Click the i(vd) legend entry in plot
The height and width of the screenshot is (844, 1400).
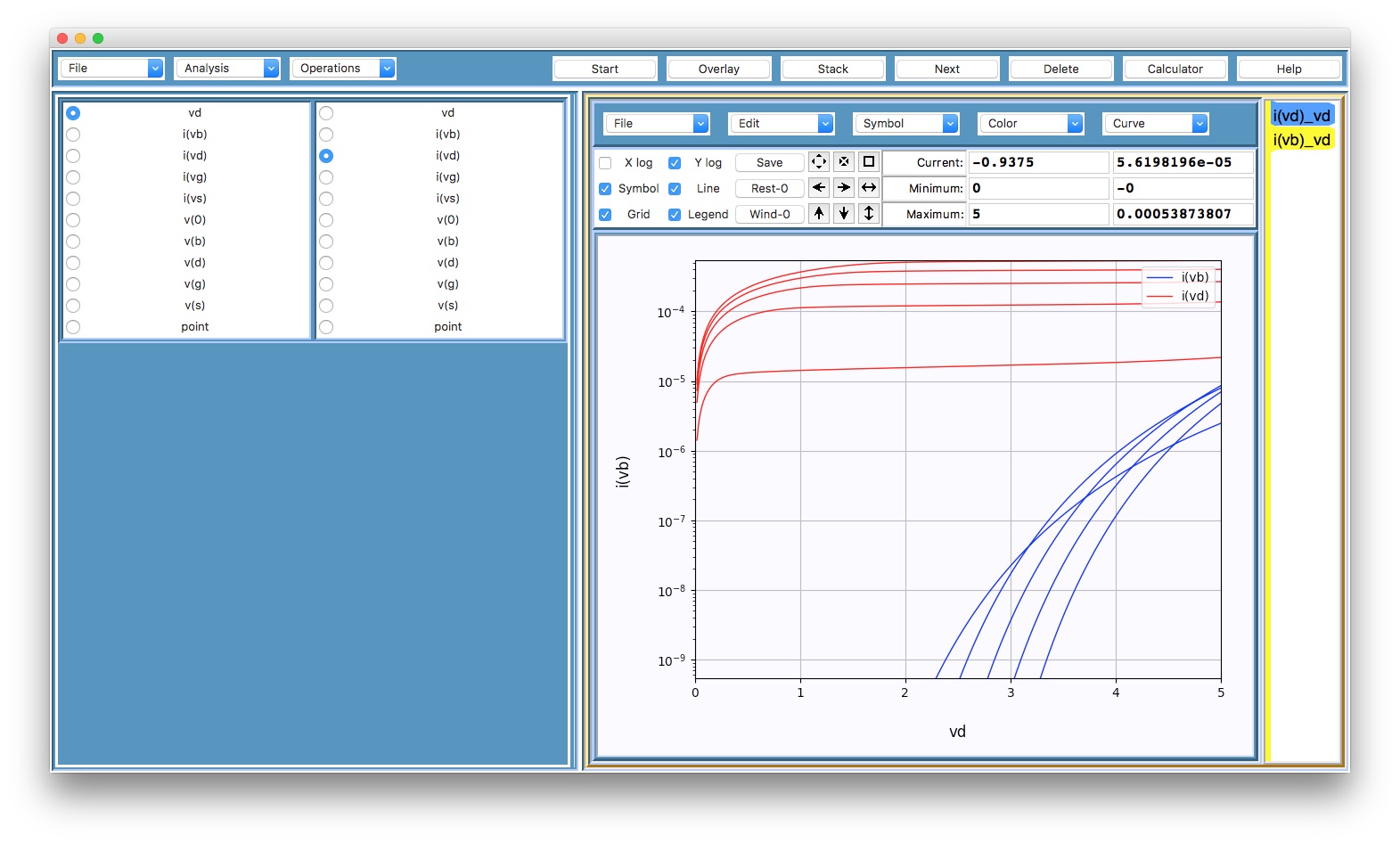(1178, 296)
